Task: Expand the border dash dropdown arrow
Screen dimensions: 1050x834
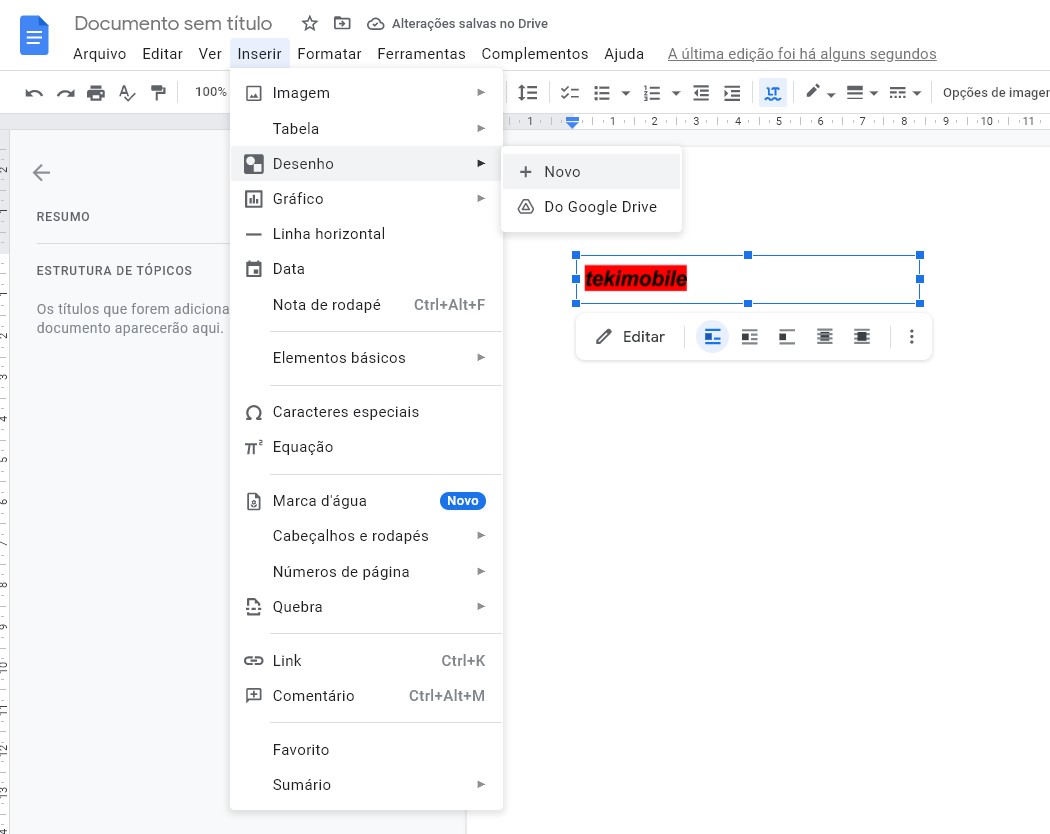Action: click(917, 94)
